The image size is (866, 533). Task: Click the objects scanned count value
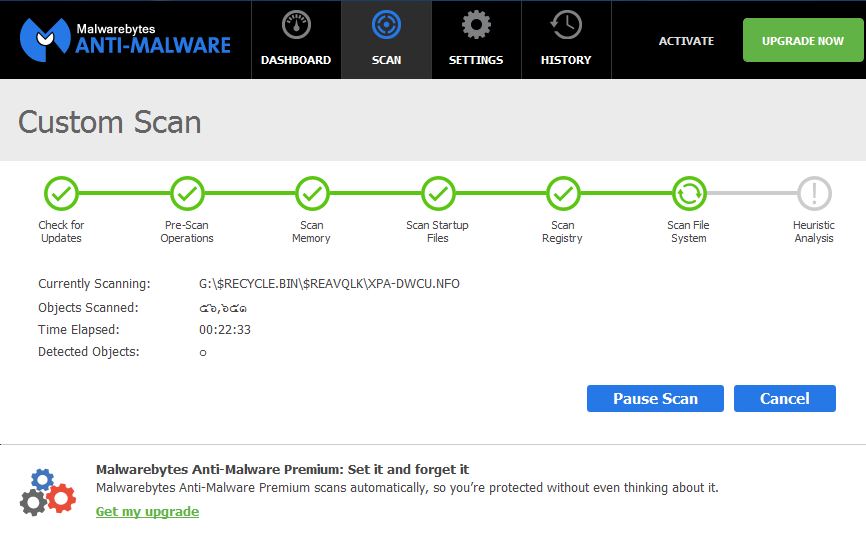click(223, 308)
